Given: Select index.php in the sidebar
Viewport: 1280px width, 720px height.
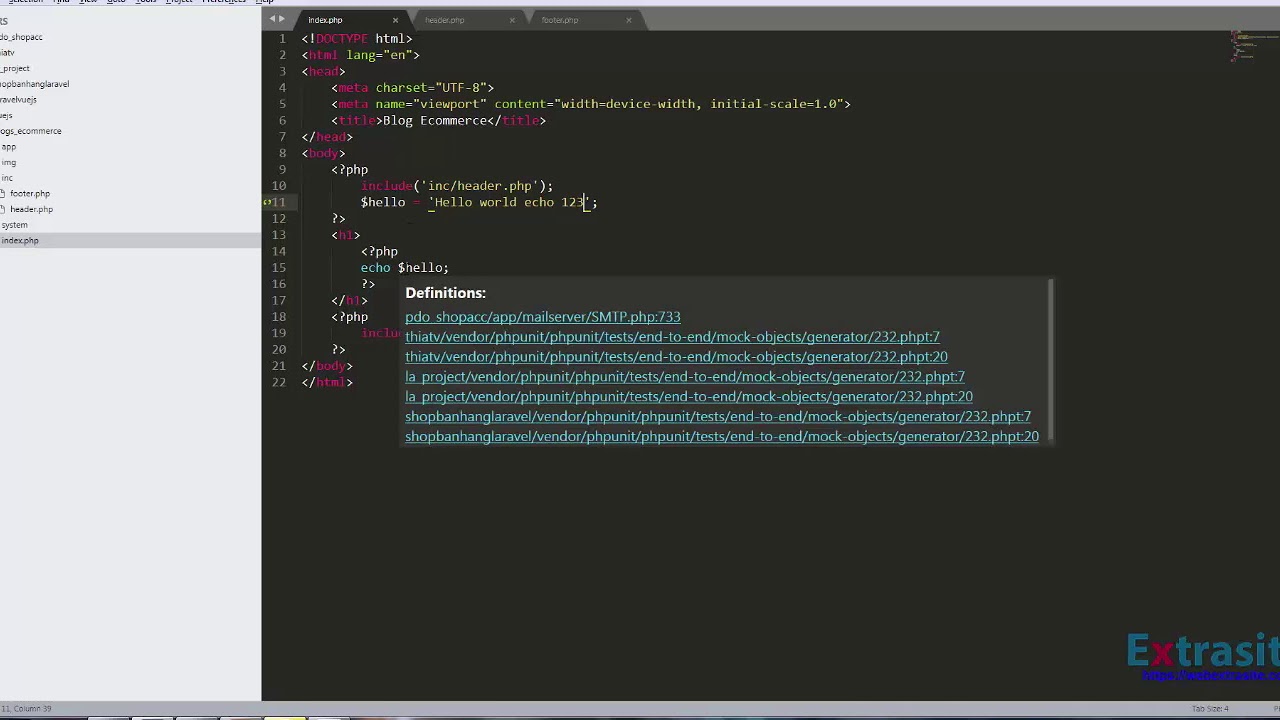Looking at the screenshot, I should pyautogui.click(x=20, y=241).
